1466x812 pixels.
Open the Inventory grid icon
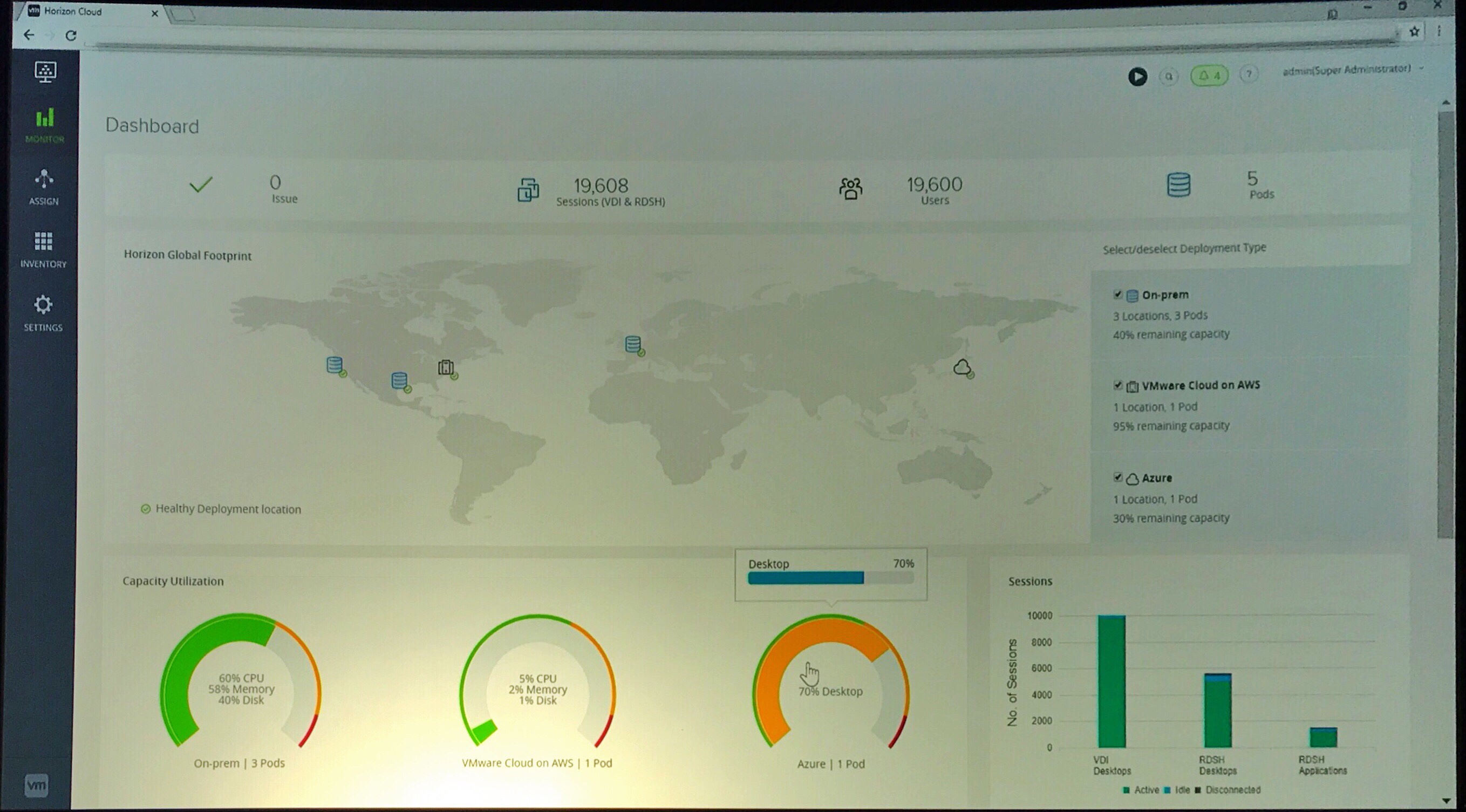tap(43, 249)
